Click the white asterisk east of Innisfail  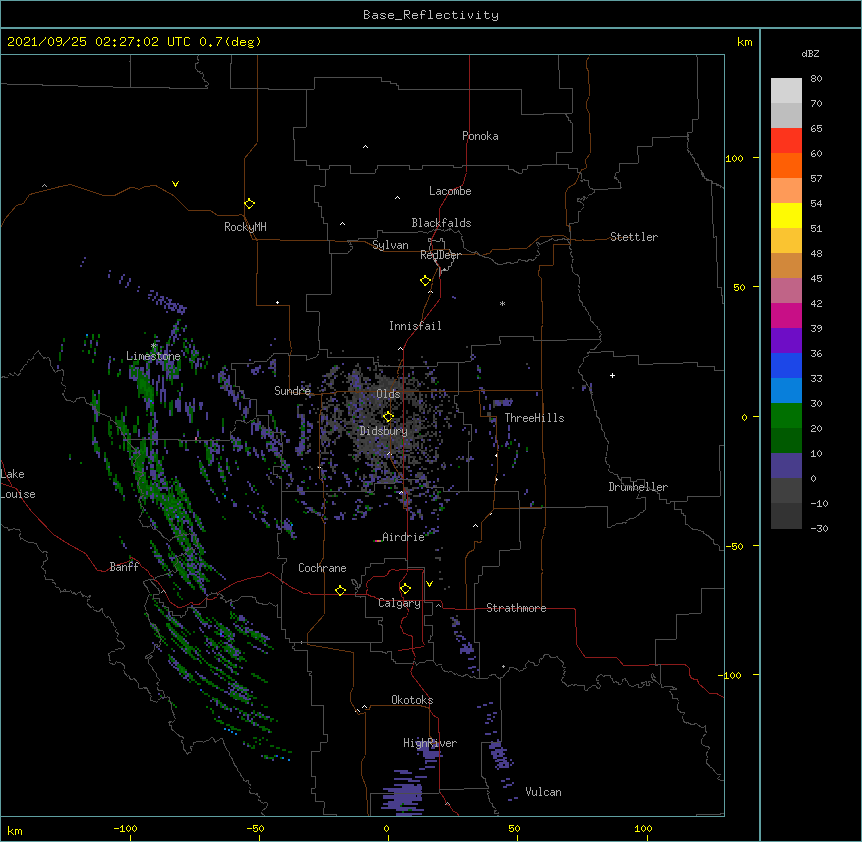(x=502, y=303)
